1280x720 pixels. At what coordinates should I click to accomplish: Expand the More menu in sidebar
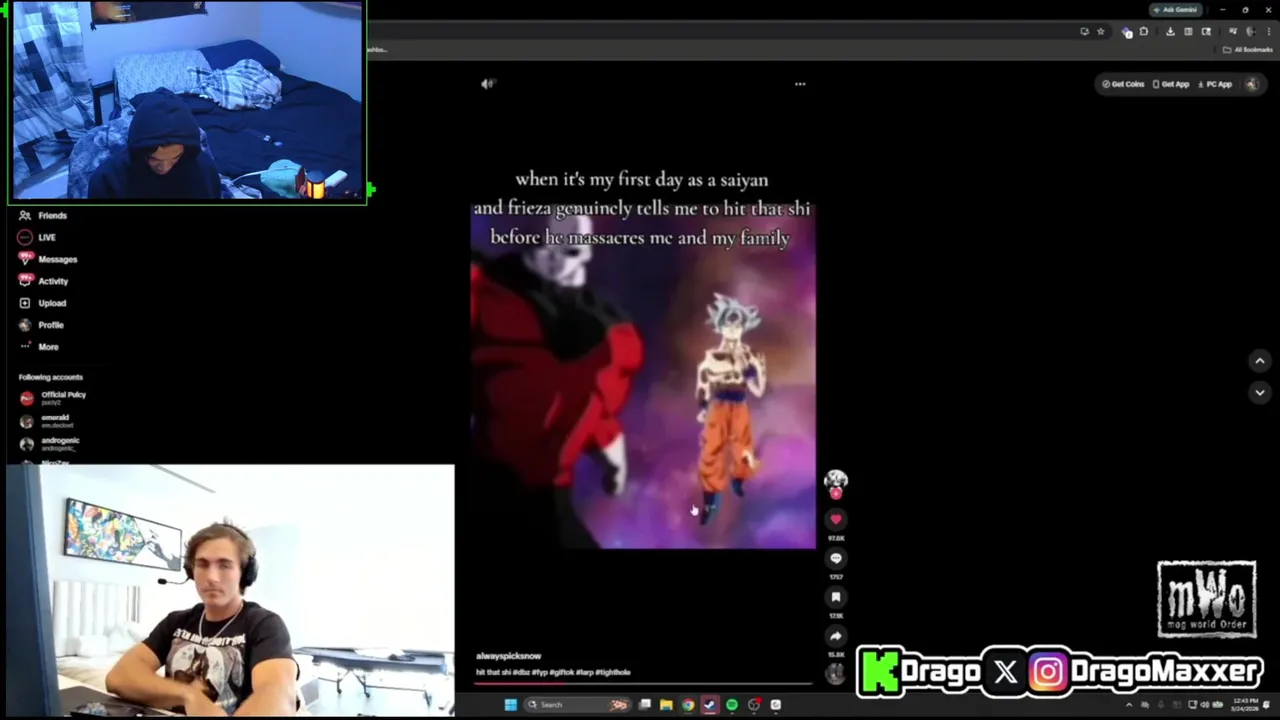pos(39,347)
